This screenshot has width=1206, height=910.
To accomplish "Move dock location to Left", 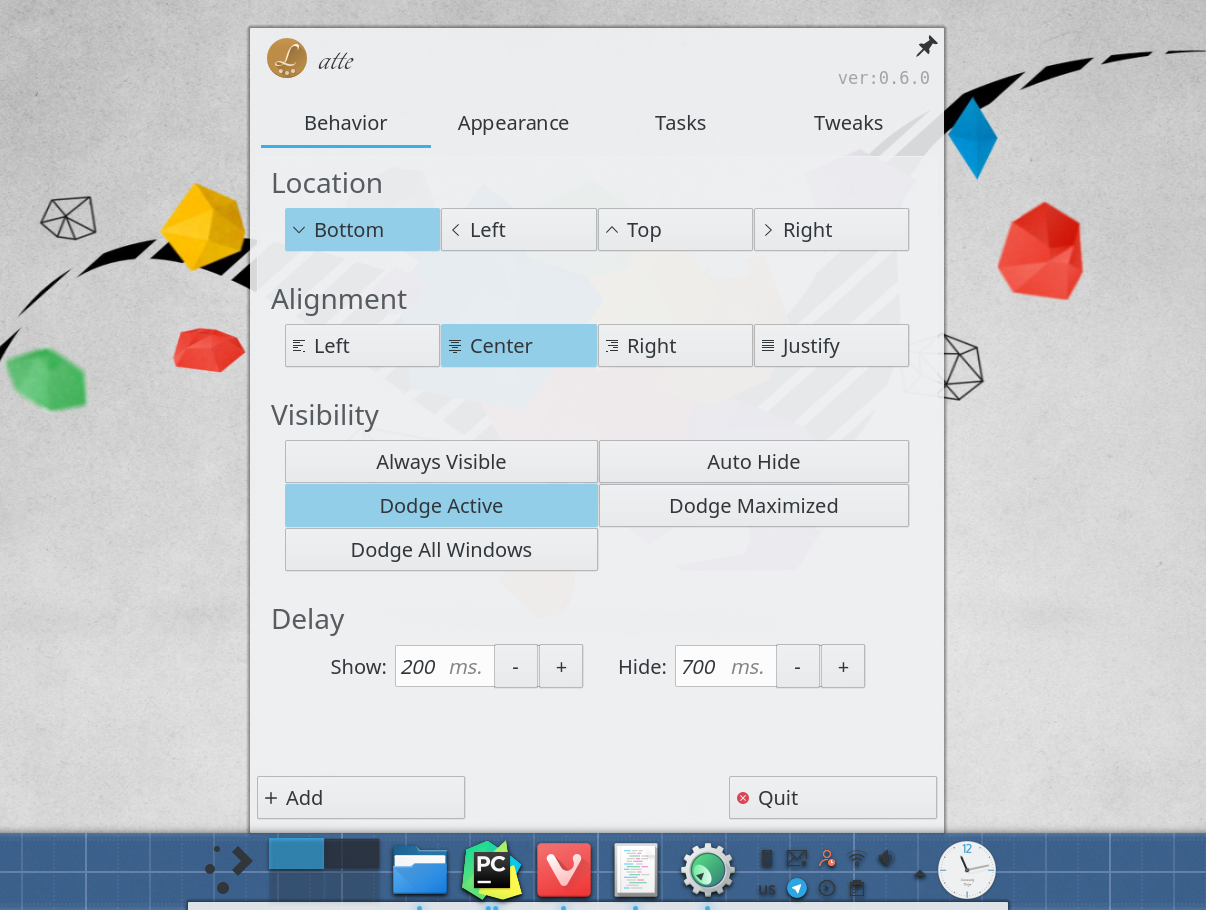I will (x=518, y=230).
